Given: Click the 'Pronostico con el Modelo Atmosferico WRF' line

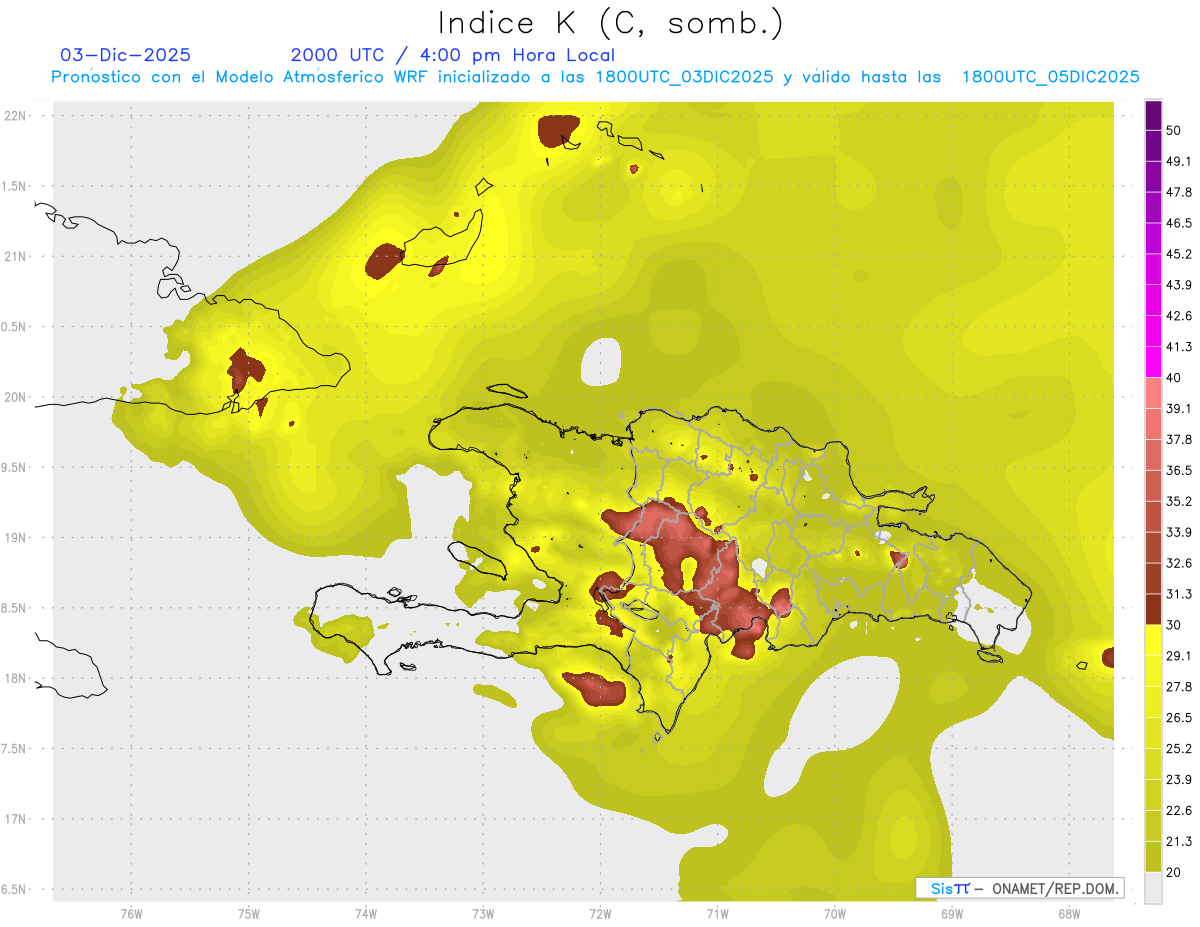Looking at the screenshot, I should tap(596, 77).
